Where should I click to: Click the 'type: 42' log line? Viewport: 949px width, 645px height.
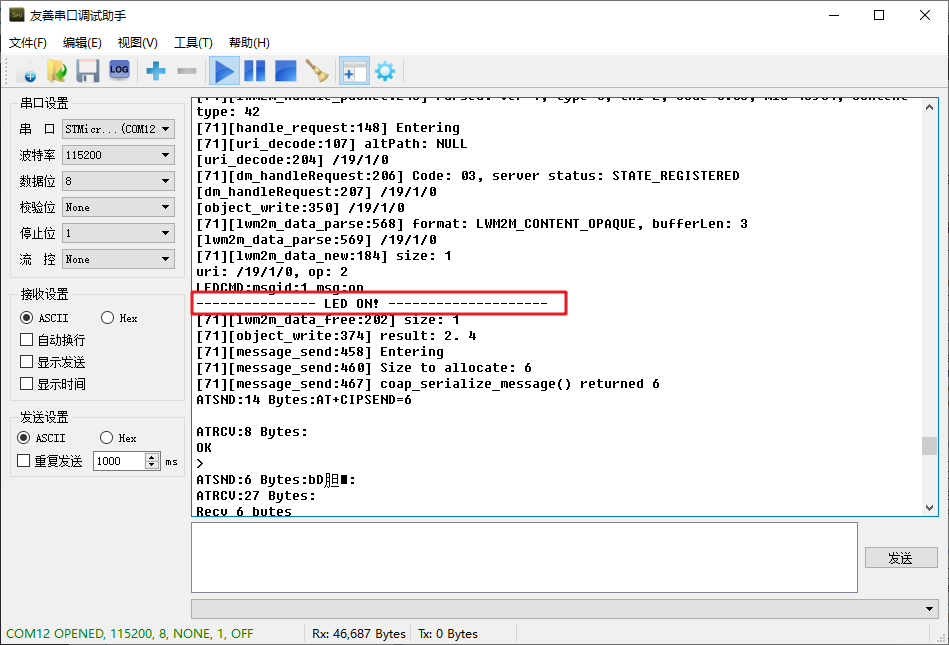tap(228, 111)
